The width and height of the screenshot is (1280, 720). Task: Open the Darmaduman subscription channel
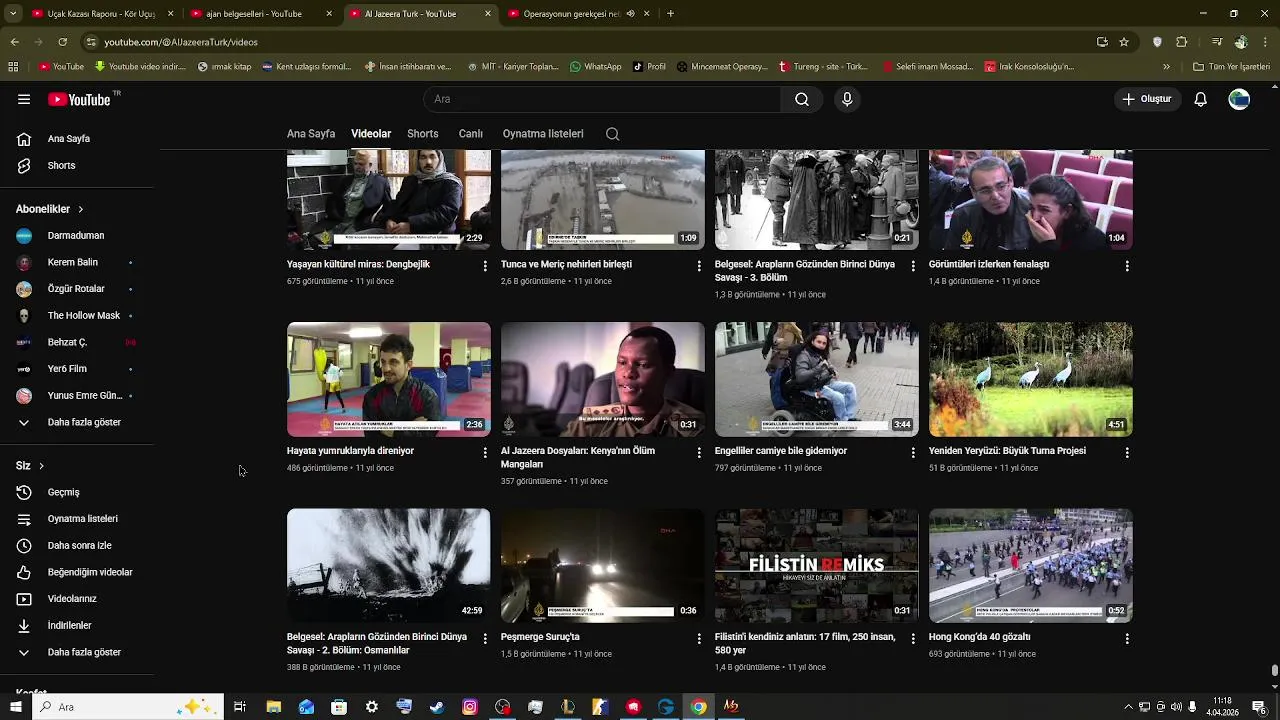pos(78,236)
